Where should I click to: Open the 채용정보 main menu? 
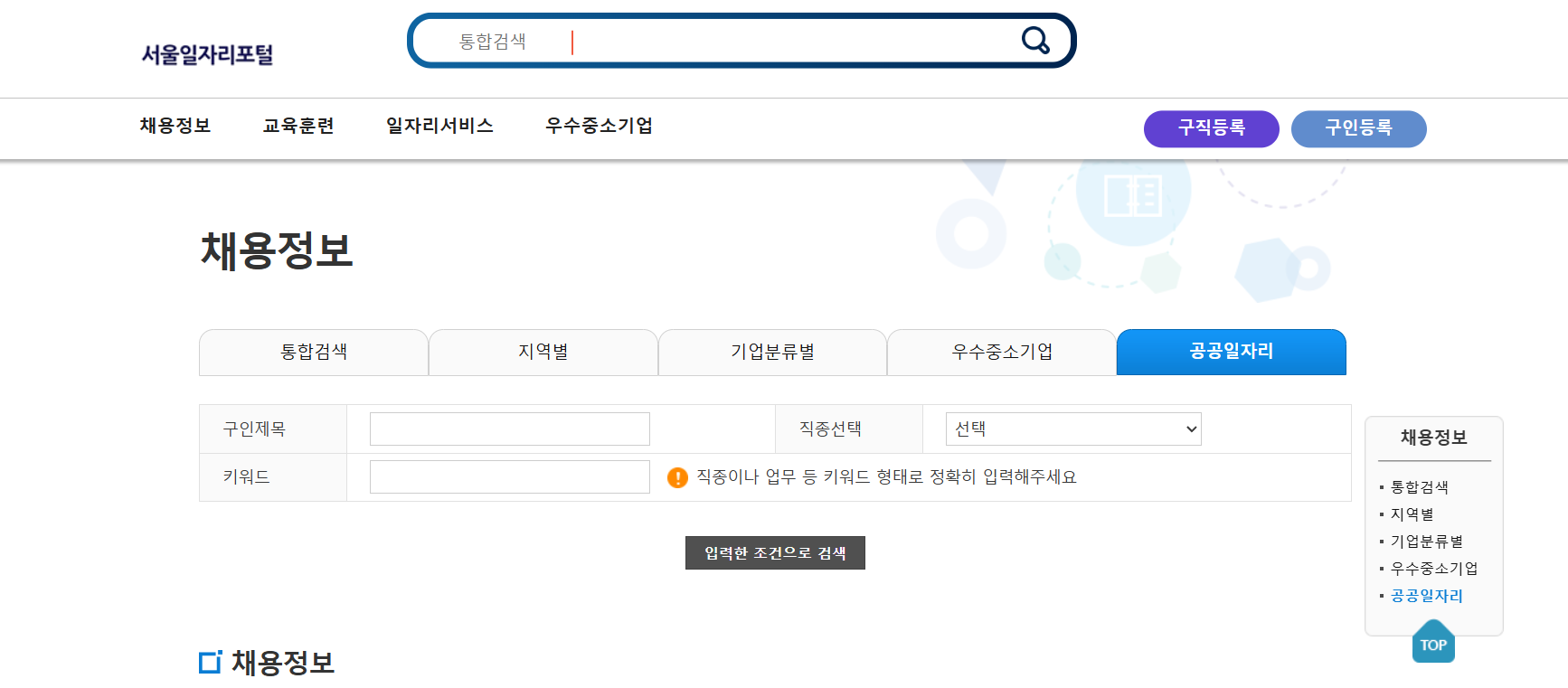(x=175, y=126)
